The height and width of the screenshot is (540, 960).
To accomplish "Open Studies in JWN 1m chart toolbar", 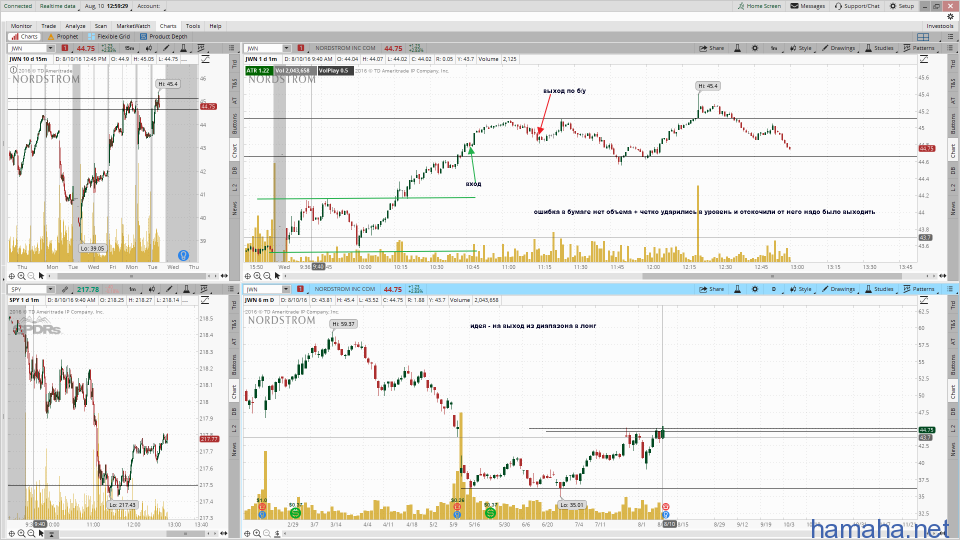I will point(879,48).
